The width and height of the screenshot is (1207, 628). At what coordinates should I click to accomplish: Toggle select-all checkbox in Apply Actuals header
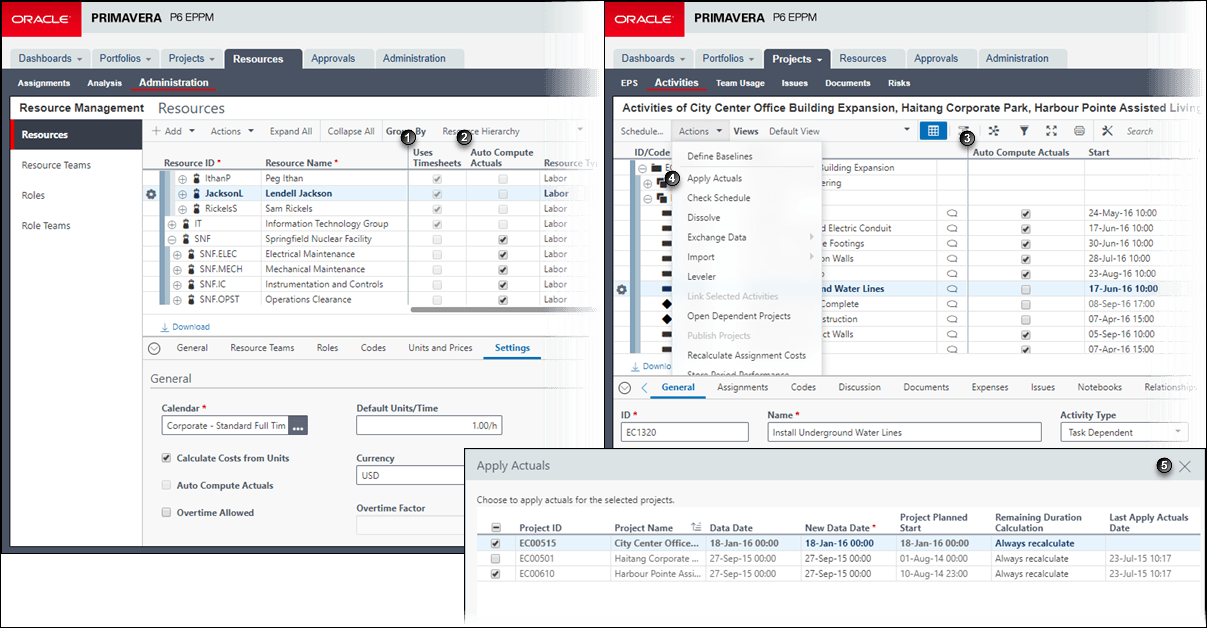pos(496,528)
